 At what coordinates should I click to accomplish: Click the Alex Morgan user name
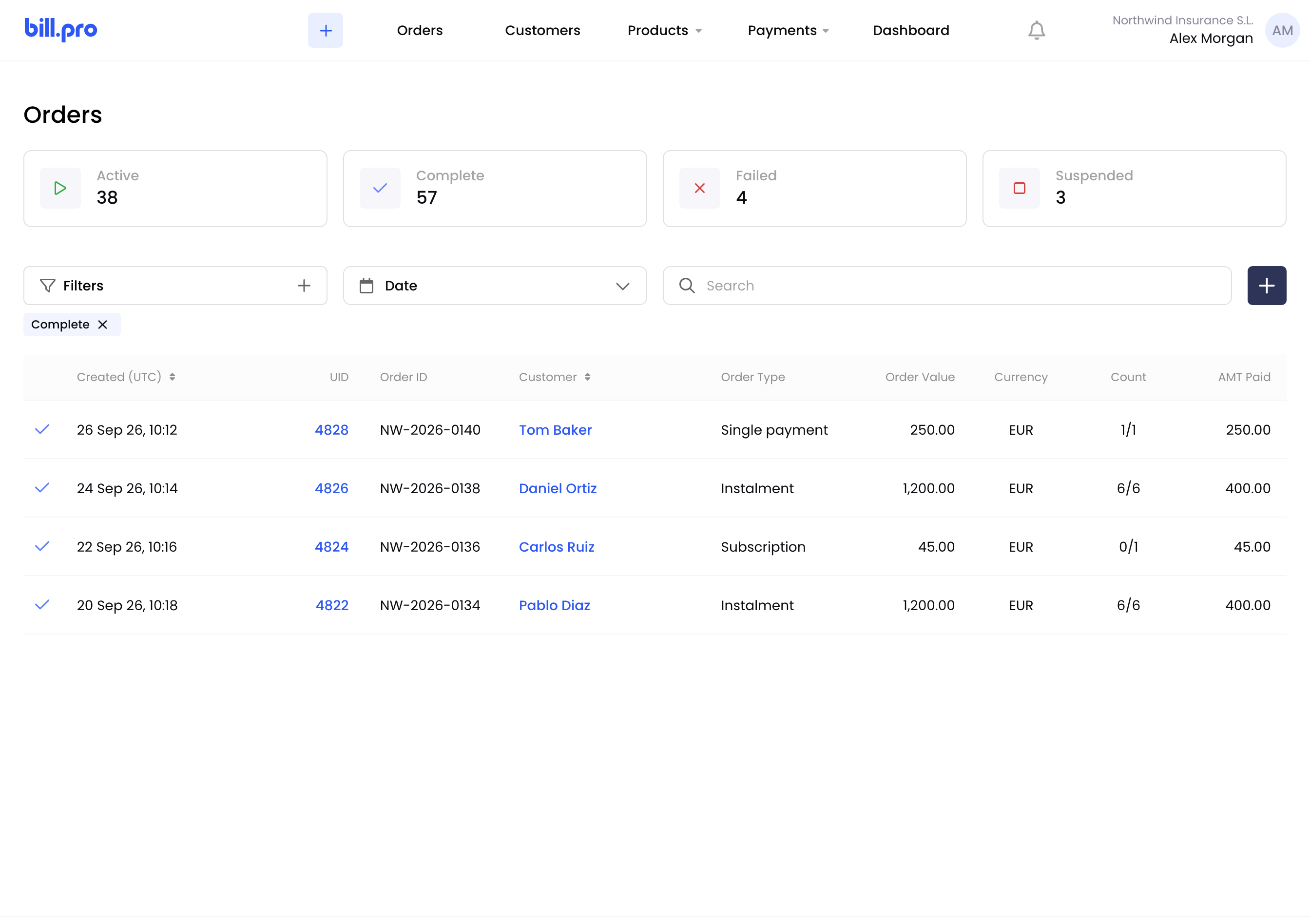tap(1211, 38)
